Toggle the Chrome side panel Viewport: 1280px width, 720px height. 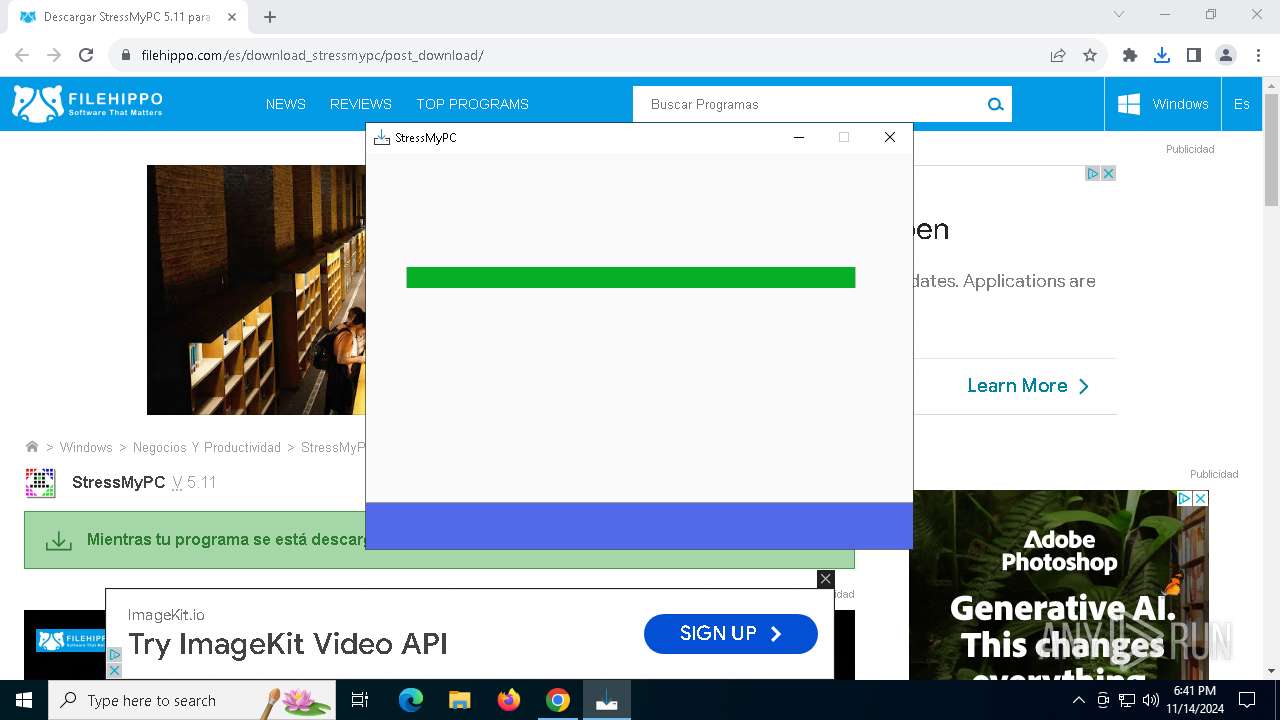[1194, 55]
